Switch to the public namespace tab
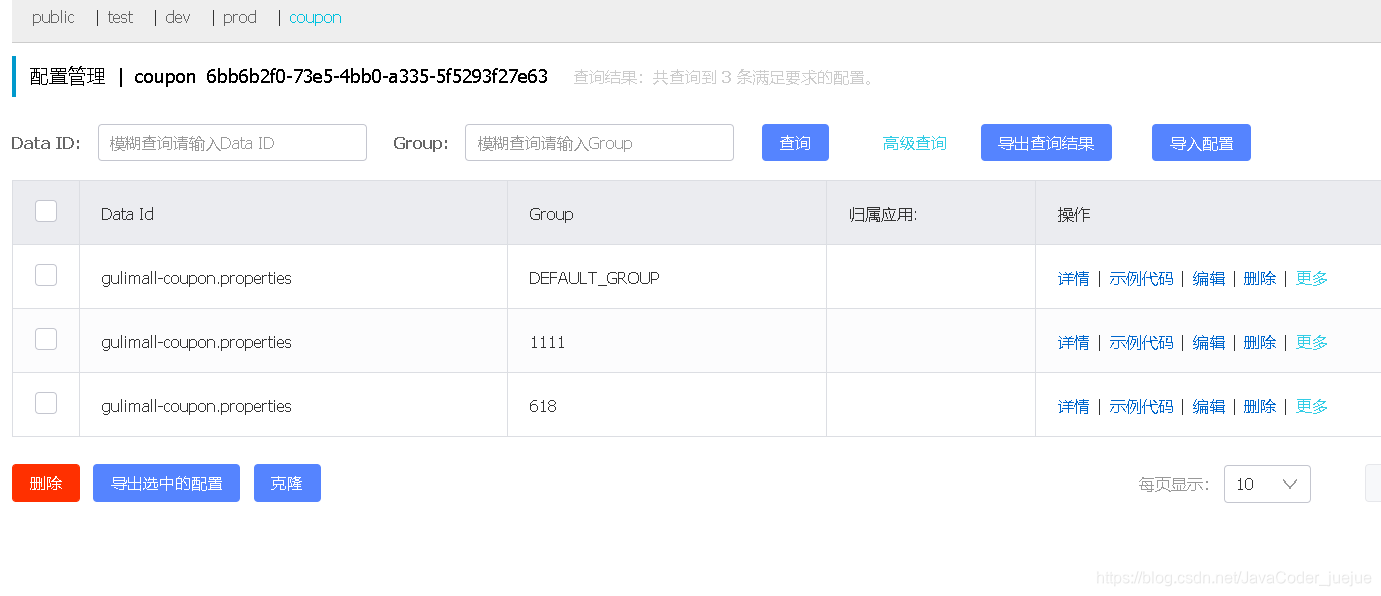This screenshot has height=596, width=1381. (x=53, y=17)
